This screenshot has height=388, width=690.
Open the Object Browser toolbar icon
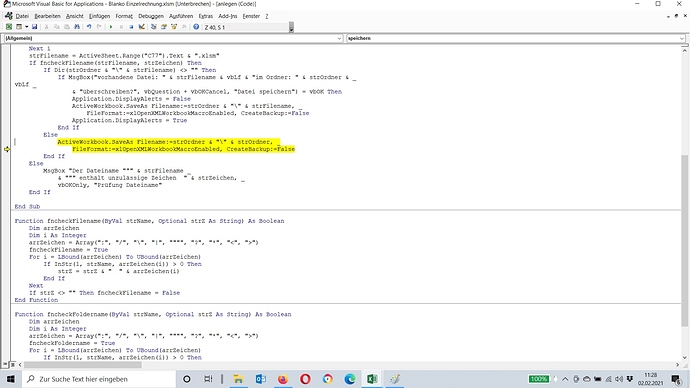tap(174, 27)
